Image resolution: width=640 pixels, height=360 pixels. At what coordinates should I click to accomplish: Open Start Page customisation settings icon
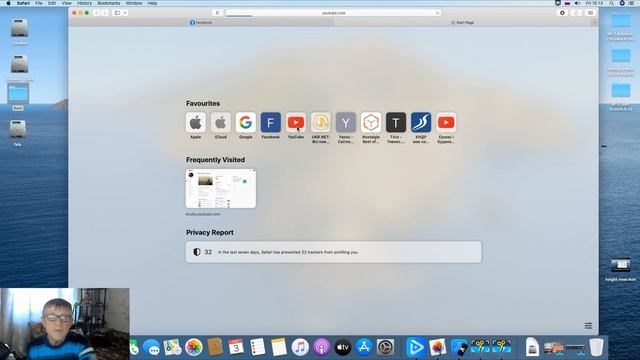pyautogui.click(x=588, y=325)
